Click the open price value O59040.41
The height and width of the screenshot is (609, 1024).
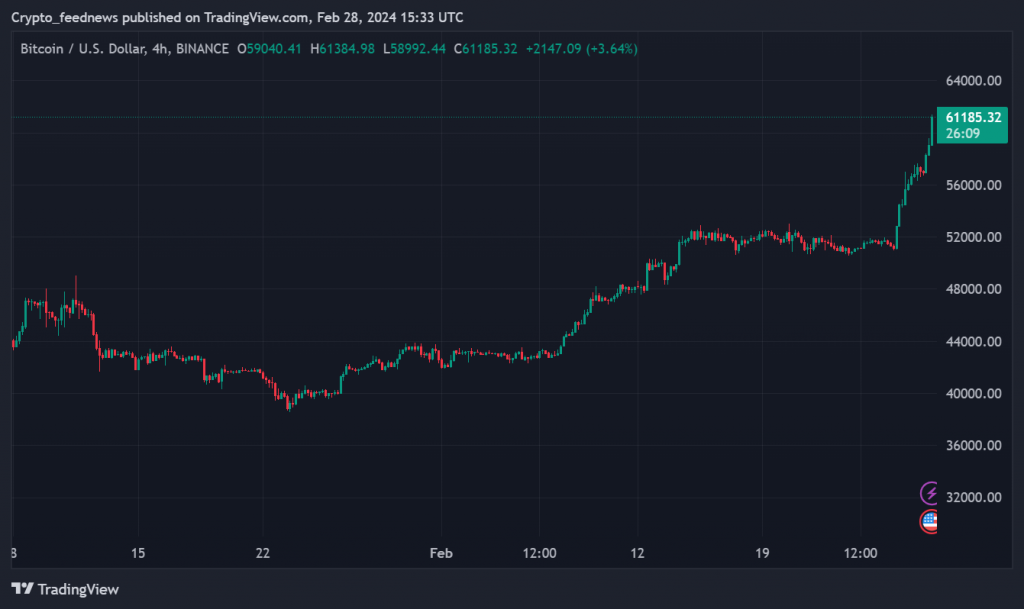(x=270, y=48)
